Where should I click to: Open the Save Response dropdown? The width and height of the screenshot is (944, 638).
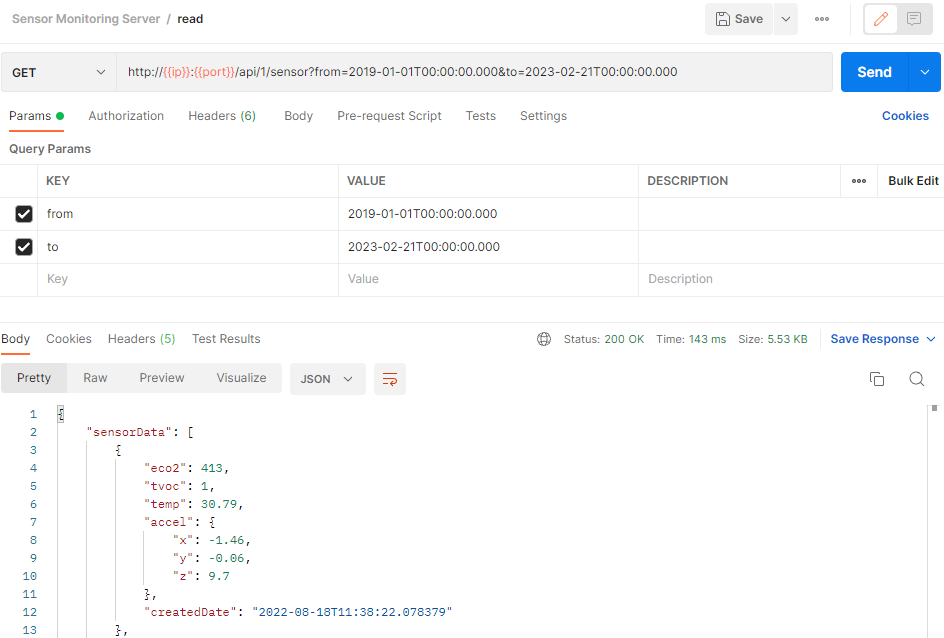point(883,339)
